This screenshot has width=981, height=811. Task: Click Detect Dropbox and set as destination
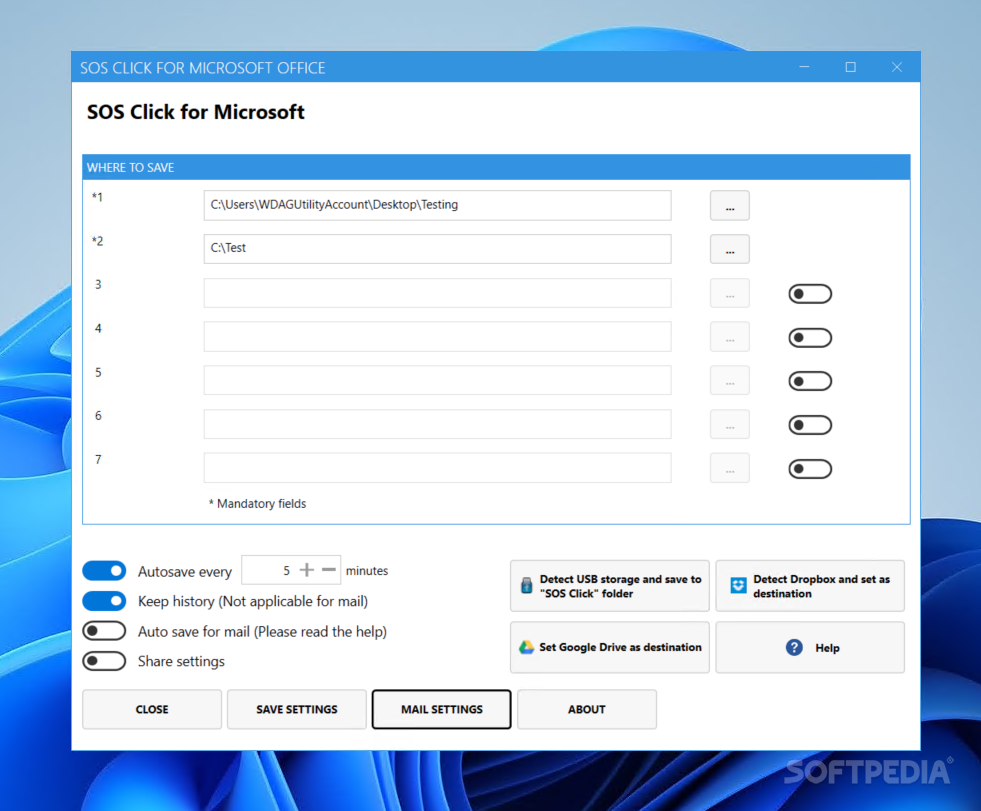pyautogui.click(x=810, y=586)
